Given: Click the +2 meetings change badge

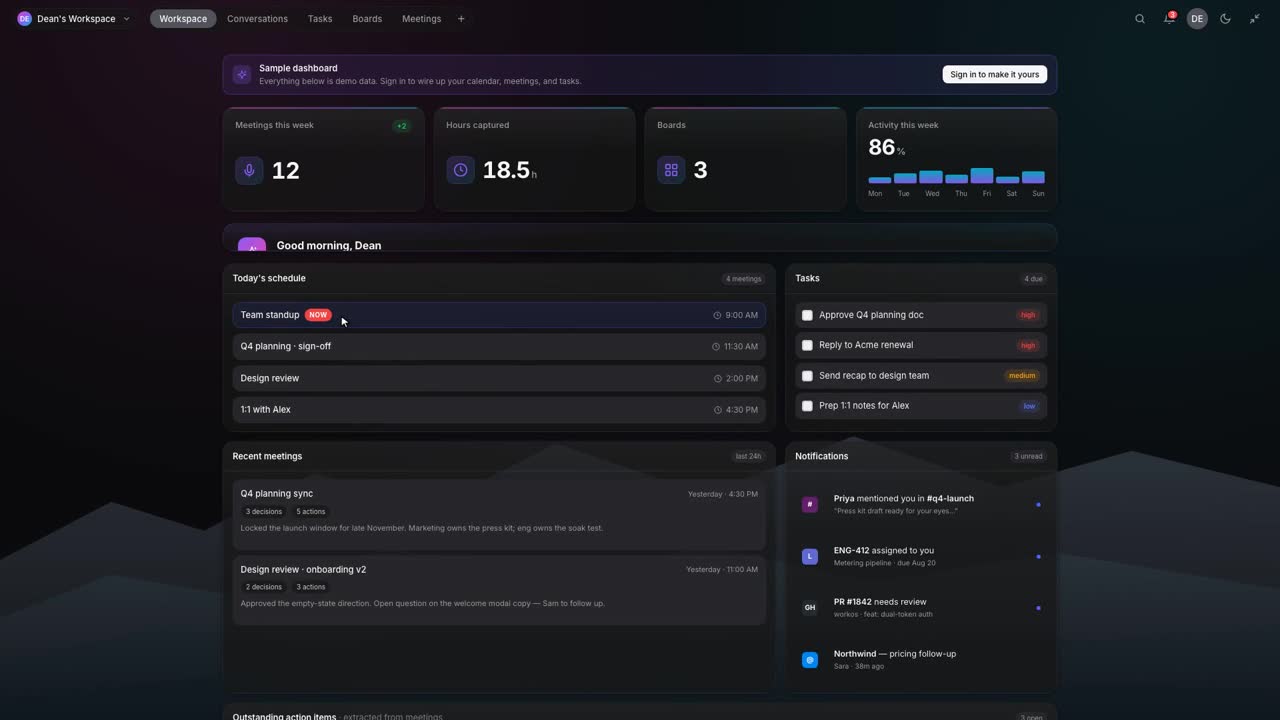Looking at the screenshot, I should click(402, 126).
